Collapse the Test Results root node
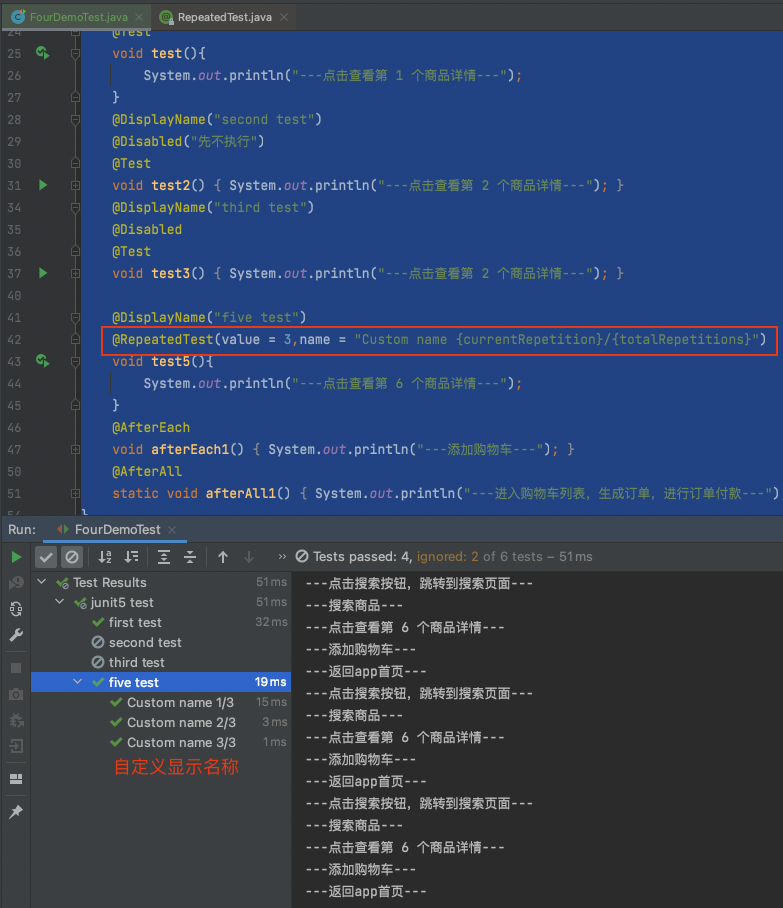The width and height of the screenshot is (783, 908). (x=42, y=581)
